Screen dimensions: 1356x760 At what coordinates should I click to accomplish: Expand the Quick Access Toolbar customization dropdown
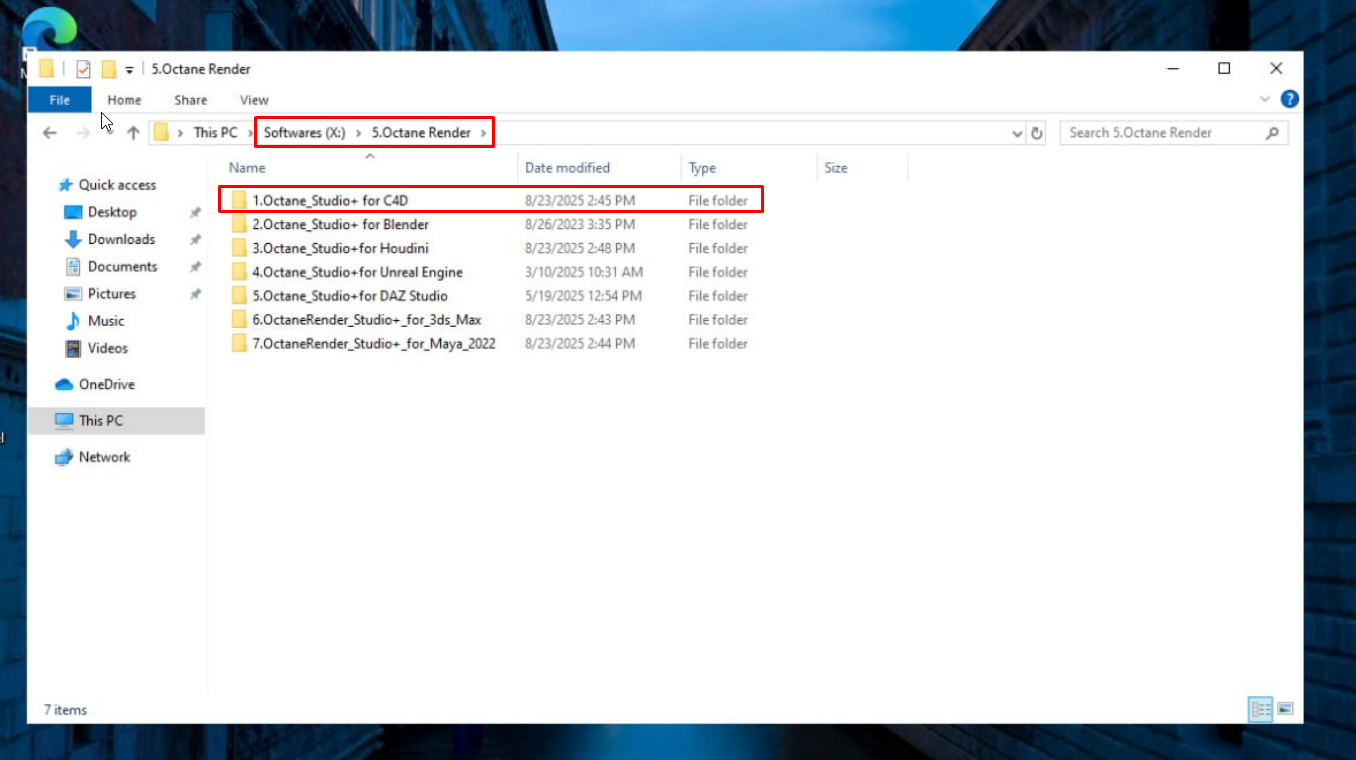tap(128, 69)
